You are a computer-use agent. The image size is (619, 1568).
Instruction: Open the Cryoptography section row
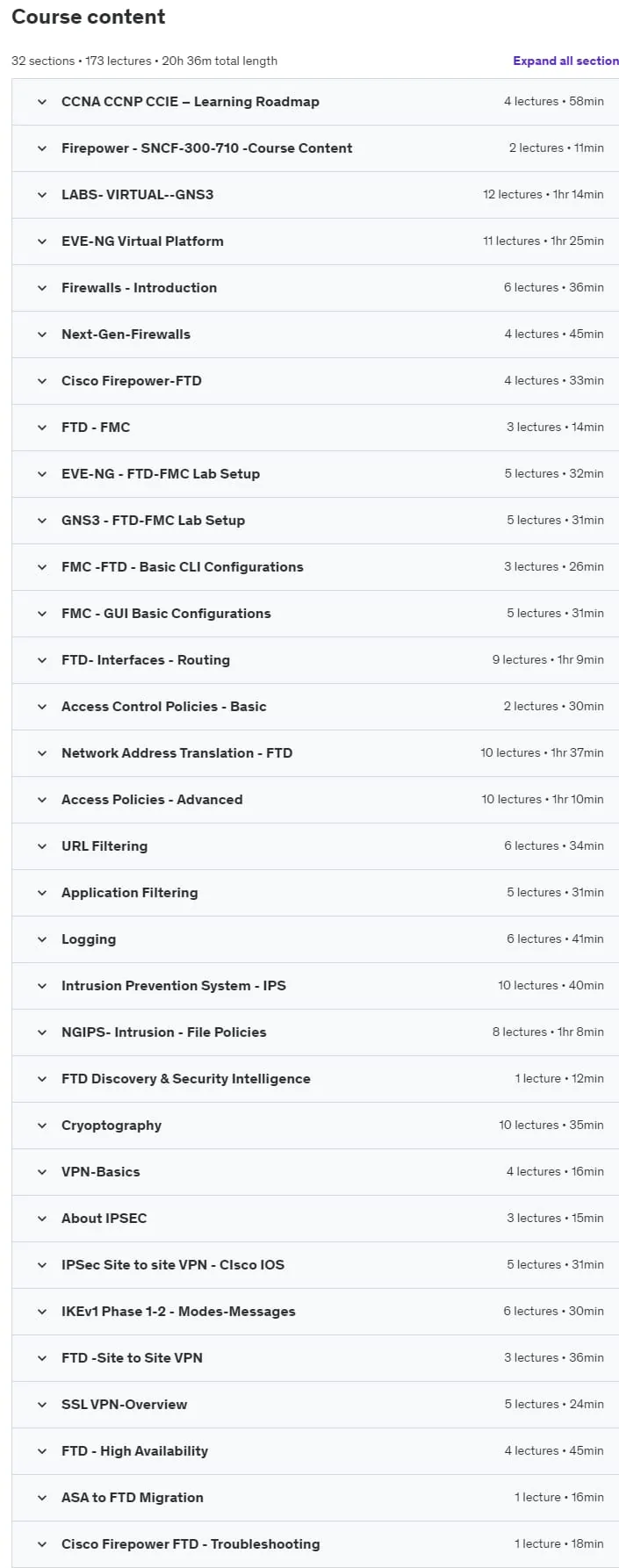(315, 1126)
